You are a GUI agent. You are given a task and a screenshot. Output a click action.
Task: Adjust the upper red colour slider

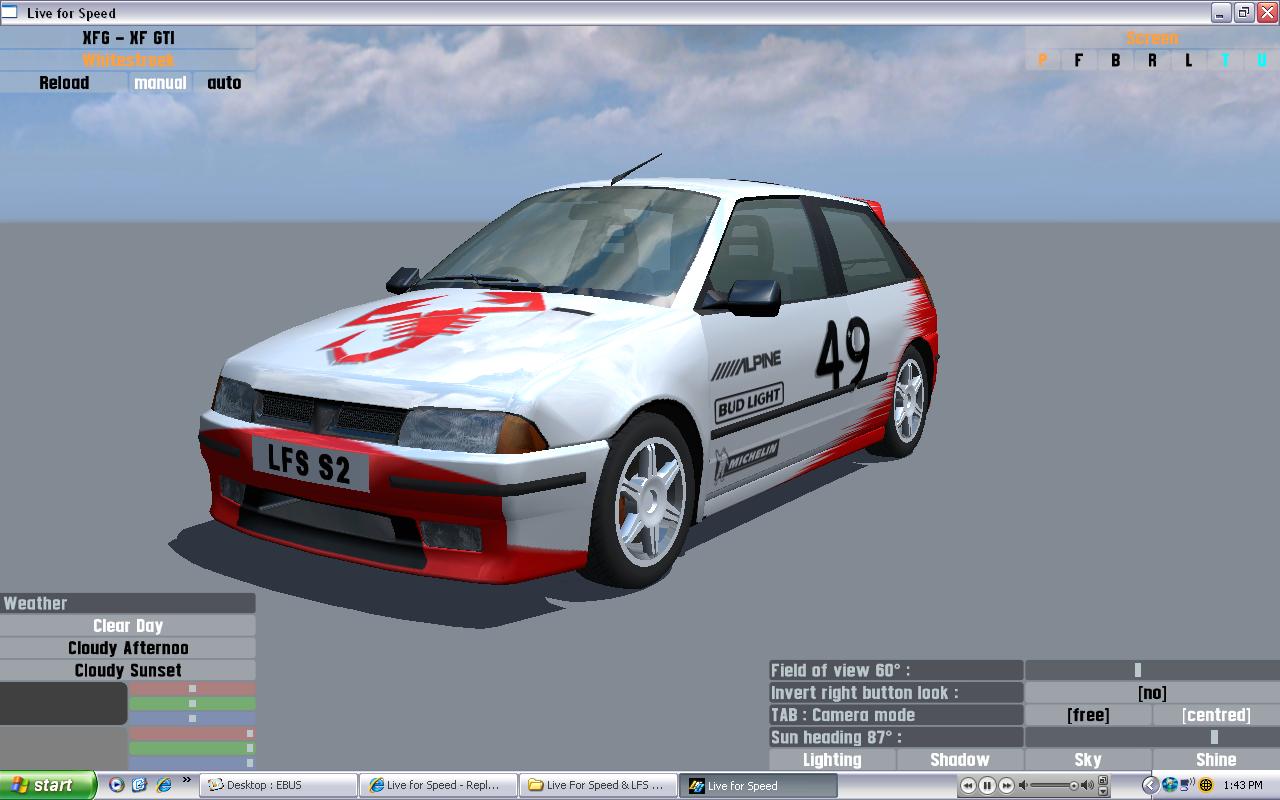coord(192,688)
